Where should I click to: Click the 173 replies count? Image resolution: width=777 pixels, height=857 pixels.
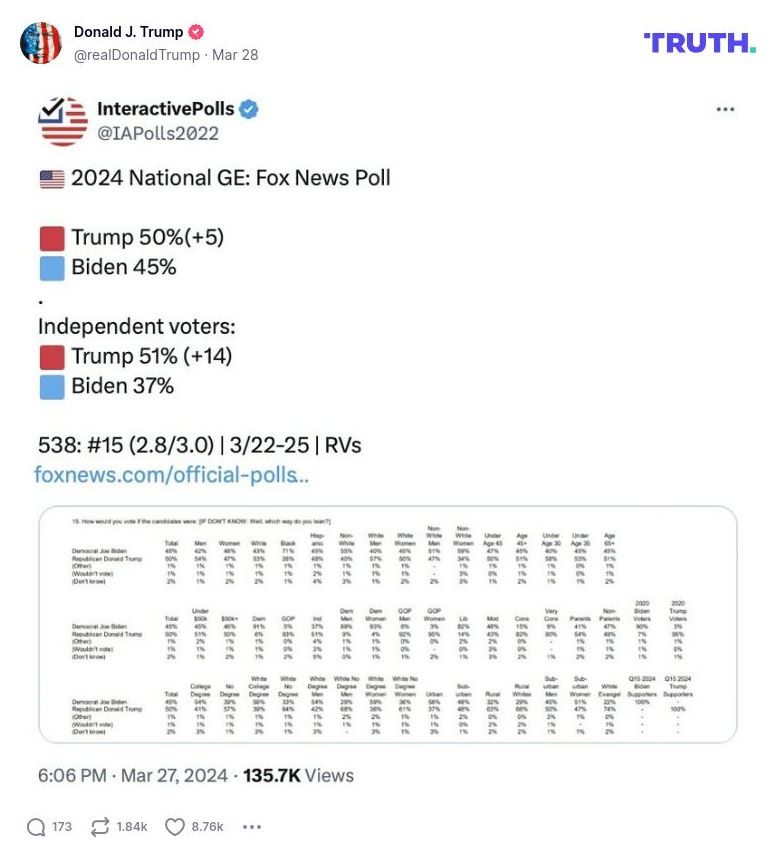coord(60,827)
